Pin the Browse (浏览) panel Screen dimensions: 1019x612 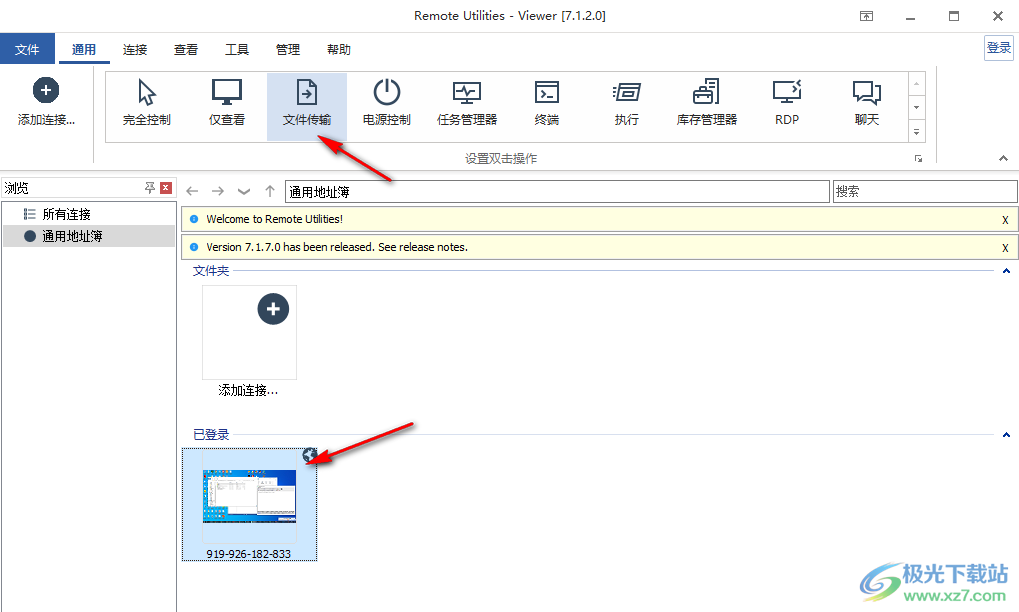150,188
